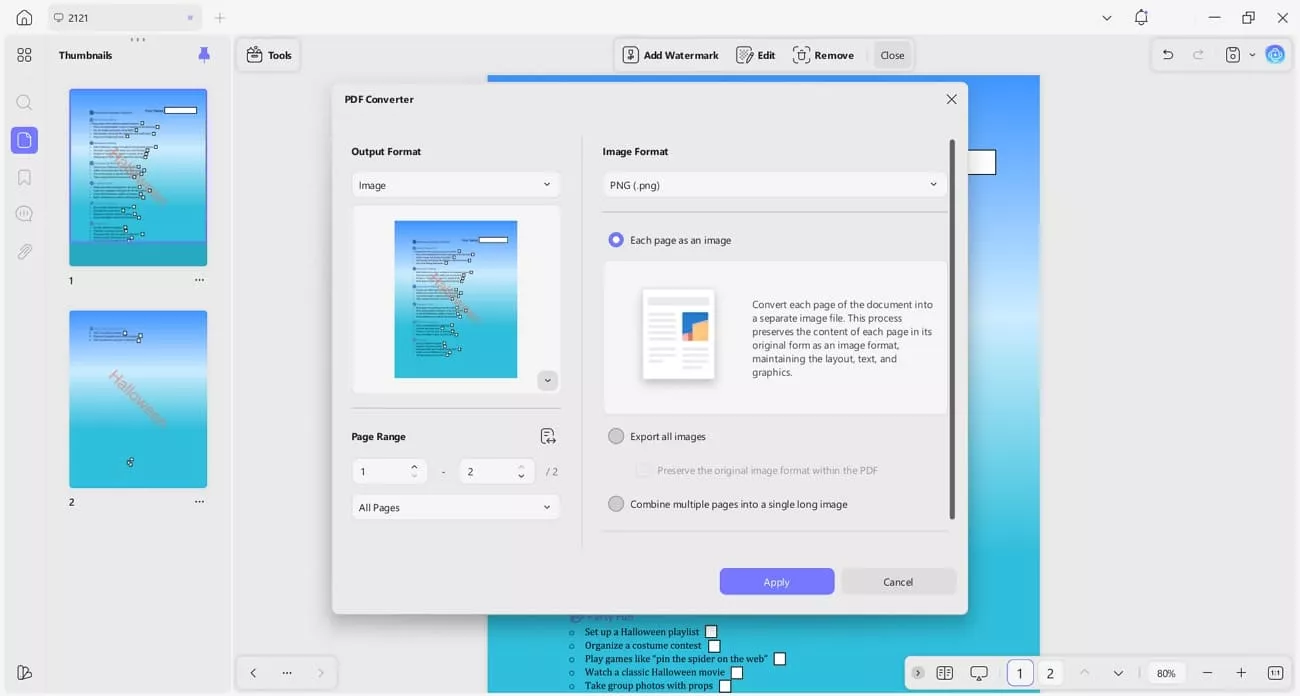
Task: Open the Search panel in the left sidebar
Action: [x=24, y=102]
